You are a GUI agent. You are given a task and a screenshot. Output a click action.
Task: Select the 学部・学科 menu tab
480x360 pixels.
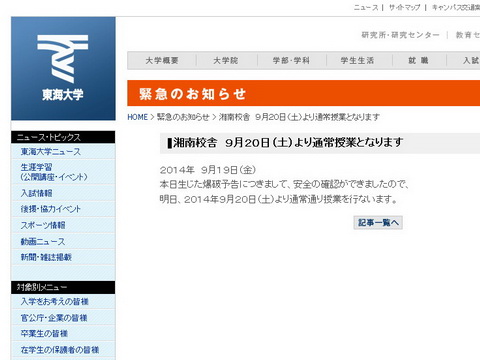[291, 61]
